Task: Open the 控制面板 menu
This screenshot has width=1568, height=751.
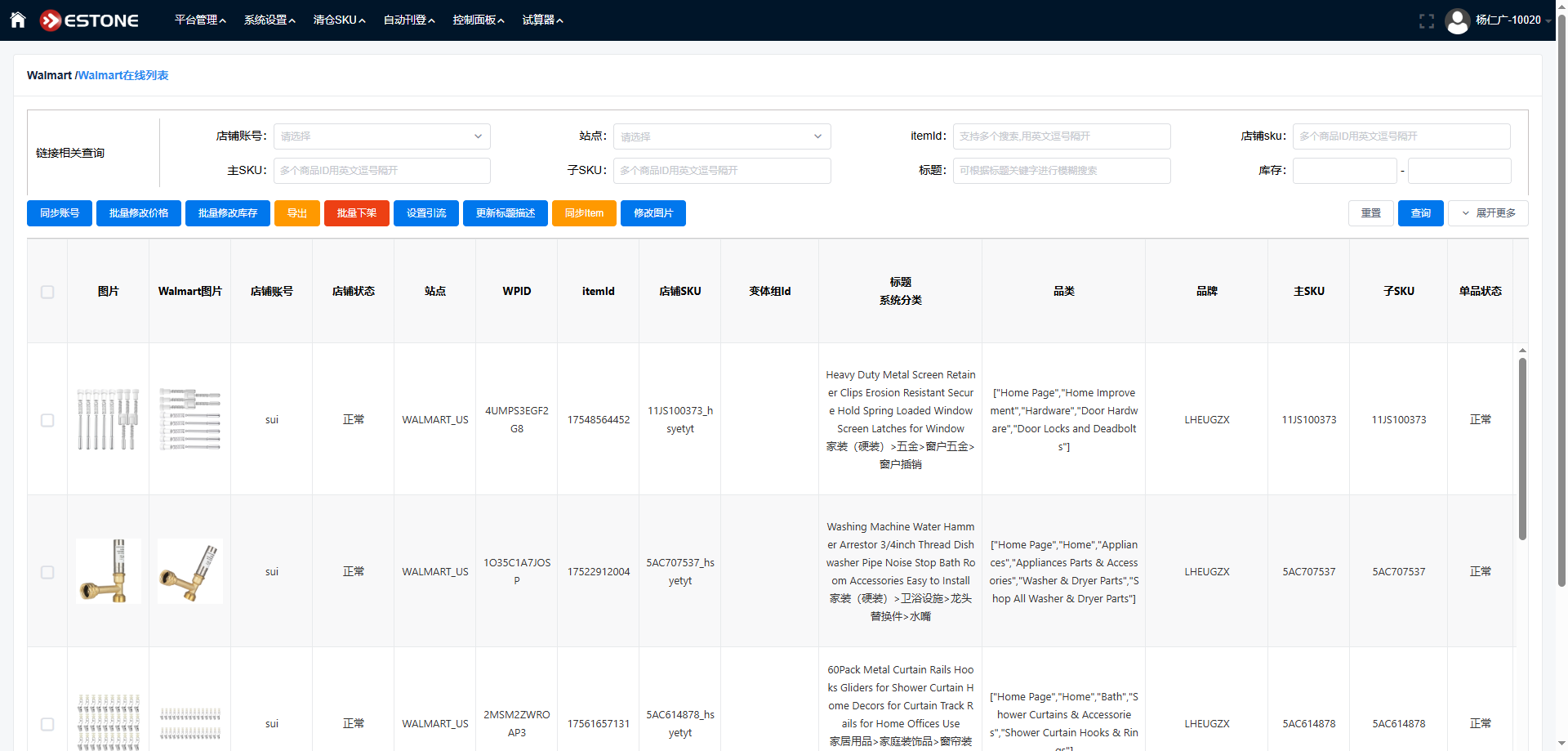Action: 479,20
